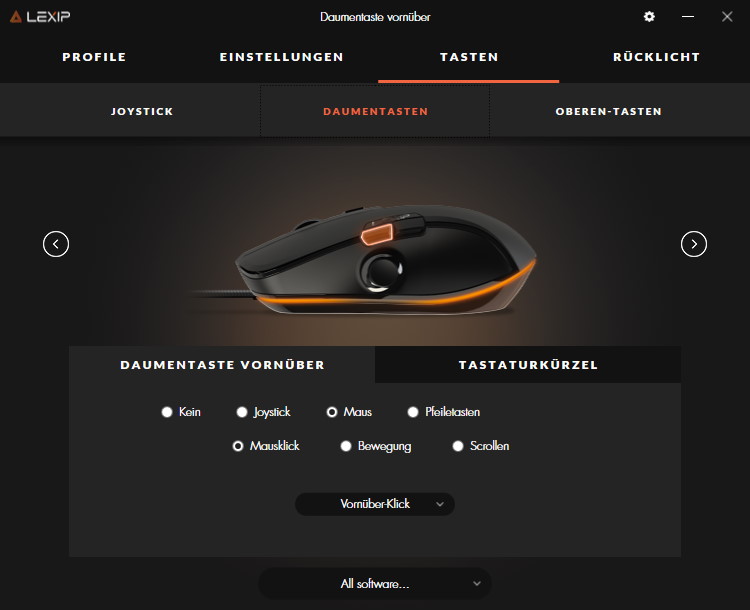This screenshot has width=750, height=610.
Task: Click the highlighted orange thumb button on mouse
Action: pyautogui.click(x=377, y=235)
